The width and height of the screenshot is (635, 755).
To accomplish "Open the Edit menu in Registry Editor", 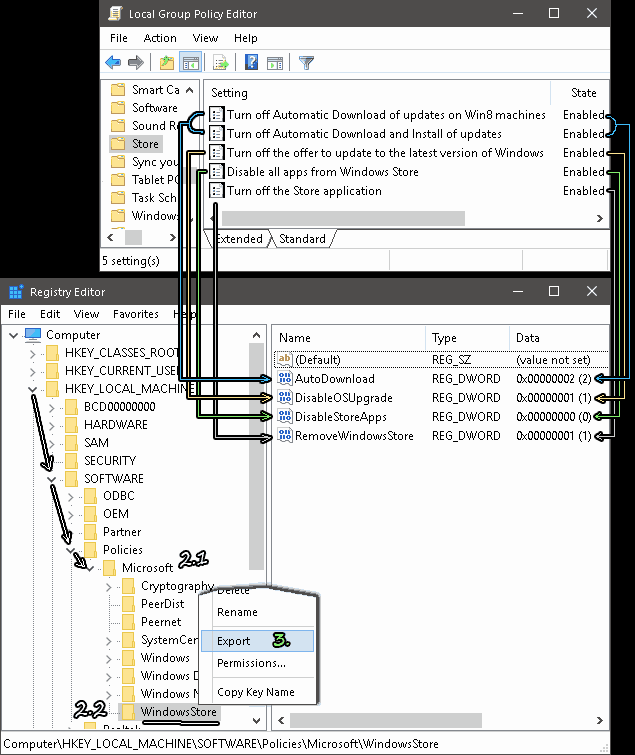I will pos(50,314).
